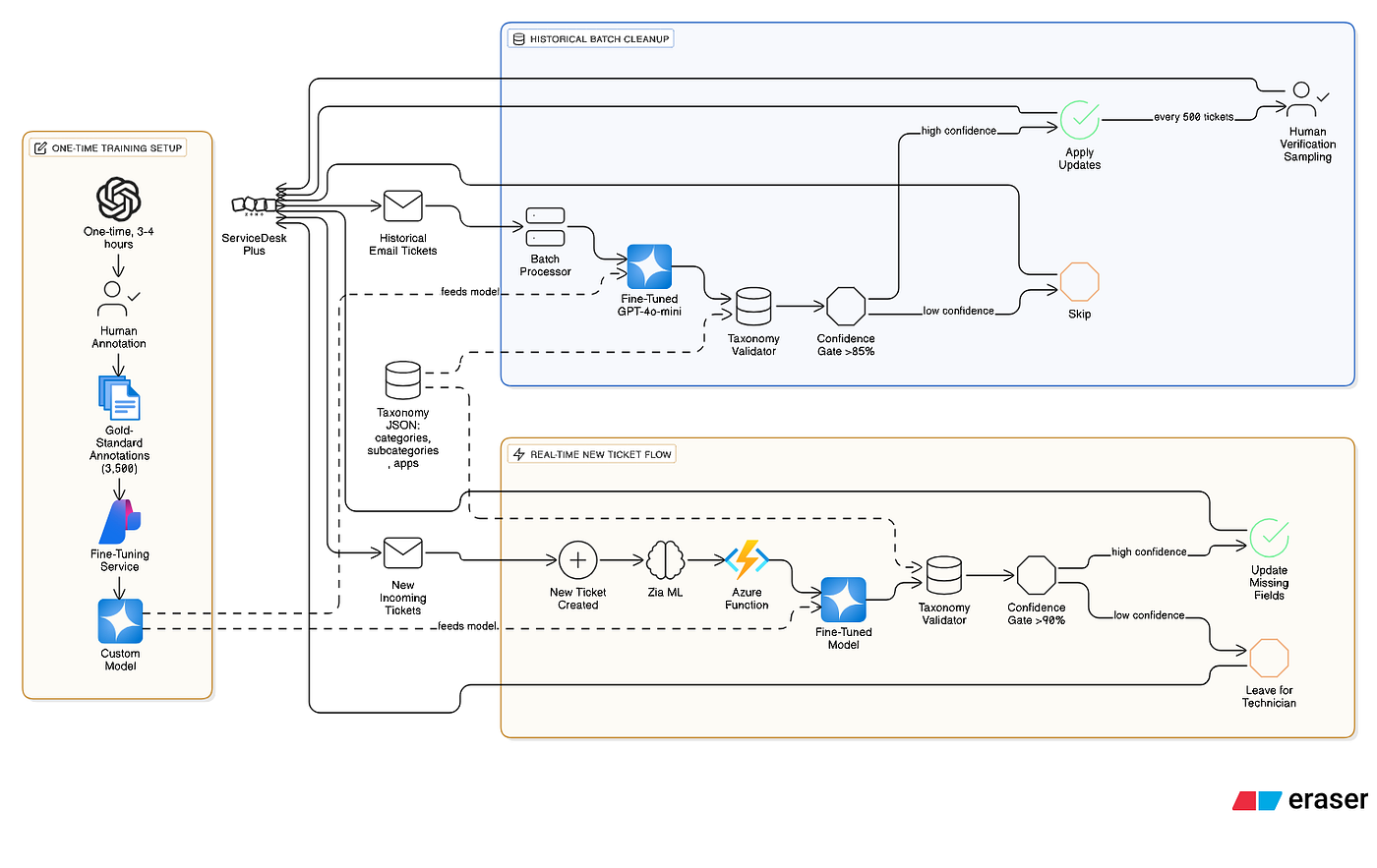Screen dimensions: 1377x868
Task: Click the 'Batch Processor' caption
Action: point(546,265)
